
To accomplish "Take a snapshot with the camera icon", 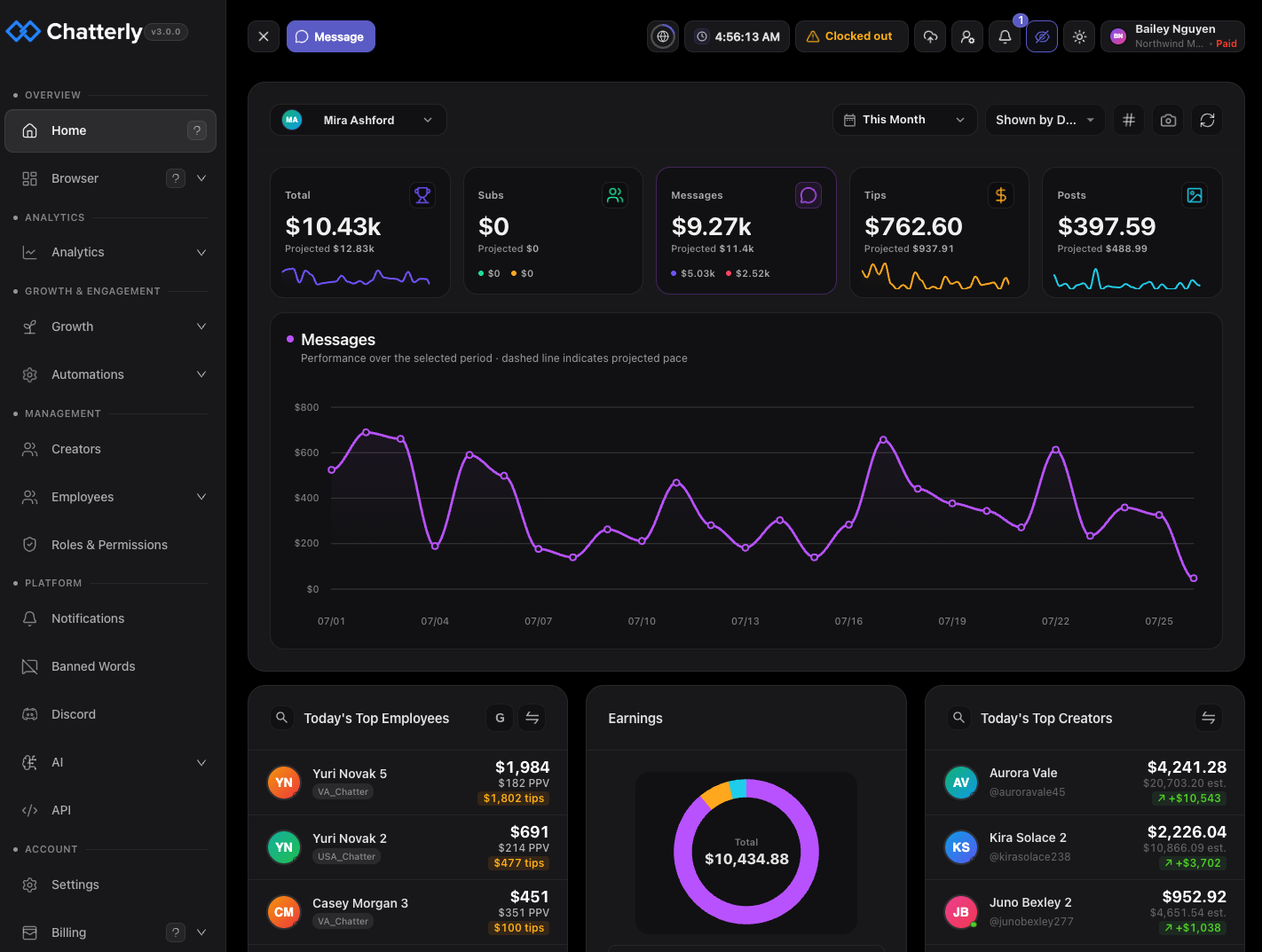I will click(1168, 120).
